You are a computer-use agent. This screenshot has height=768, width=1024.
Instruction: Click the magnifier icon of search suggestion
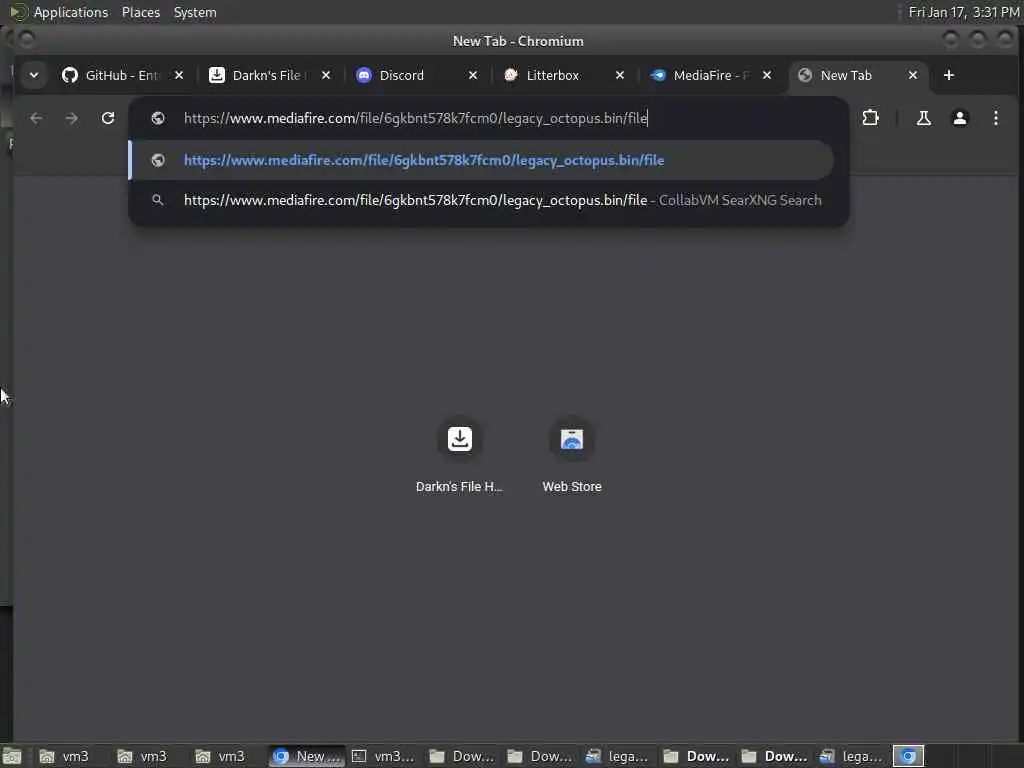[157, 200]
